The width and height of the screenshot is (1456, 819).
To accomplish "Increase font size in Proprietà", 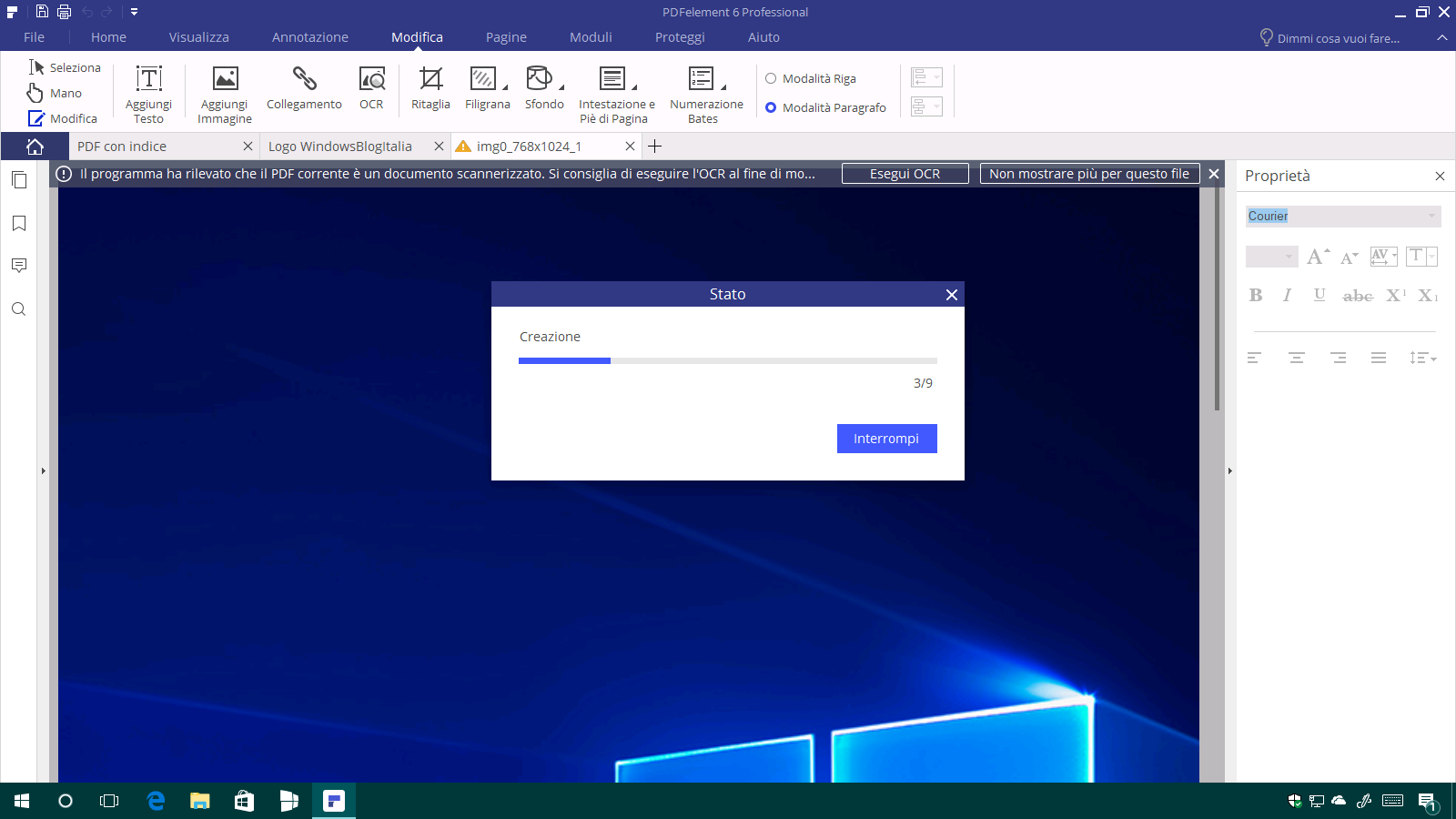I will (x=1319, y=257).
